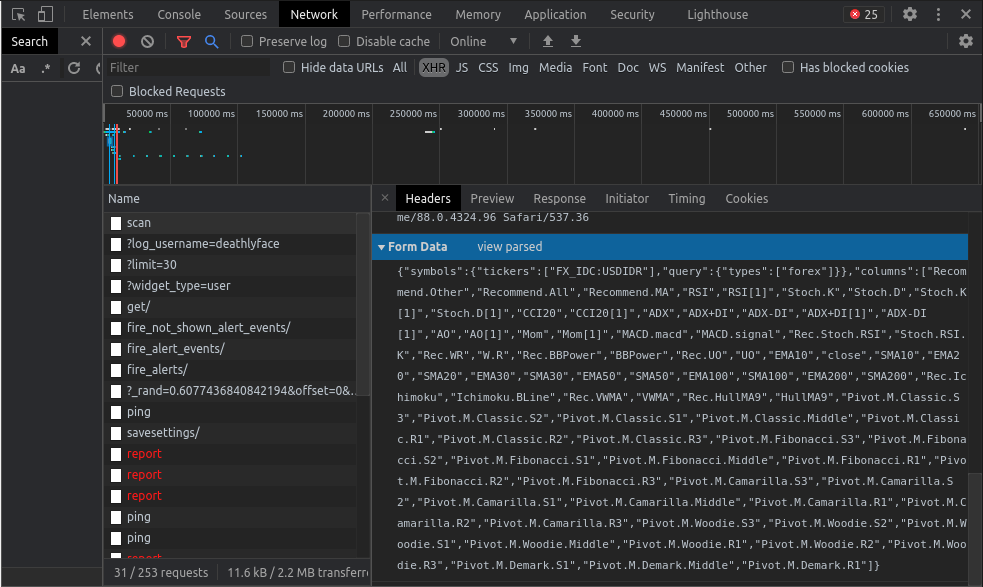Toggle the device toolbar icon
Image resolution: width=983 pixels, height=587 pixels.
45,14
